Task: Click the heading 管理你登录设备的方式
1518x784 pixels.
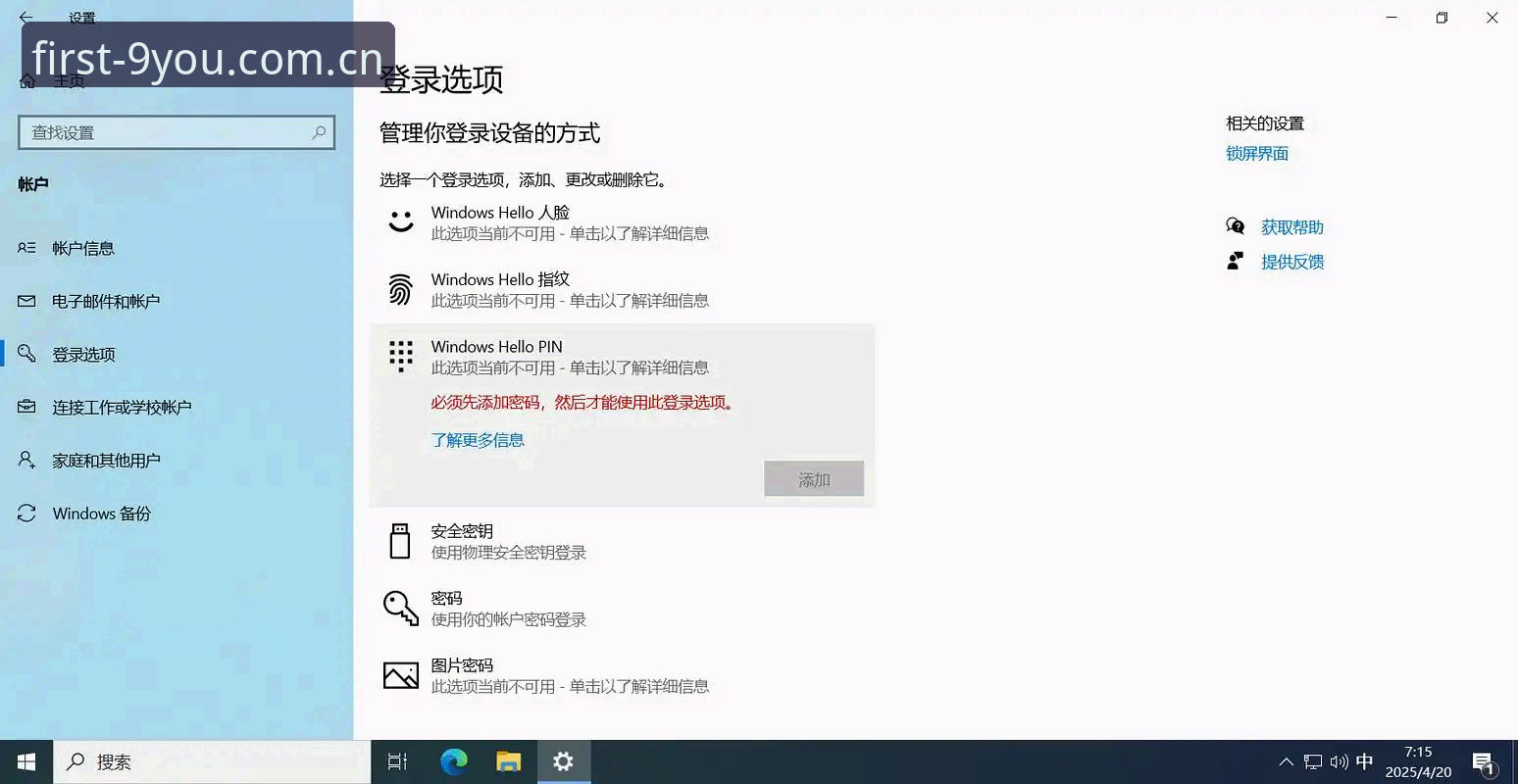Action: point(489,133)
